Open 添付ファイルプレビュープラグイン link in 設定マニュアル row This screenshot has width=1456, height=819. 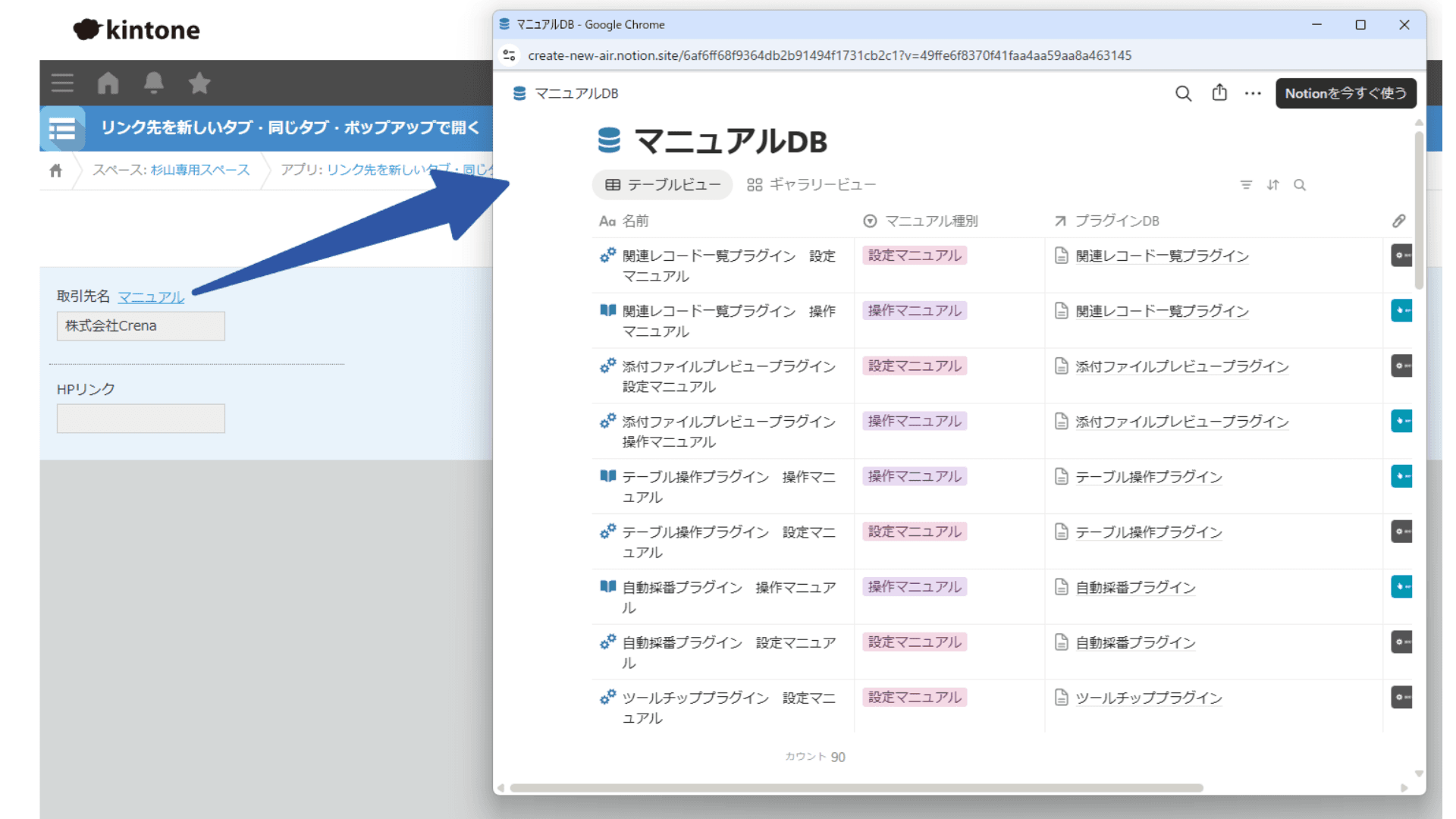click(1181, 367)
